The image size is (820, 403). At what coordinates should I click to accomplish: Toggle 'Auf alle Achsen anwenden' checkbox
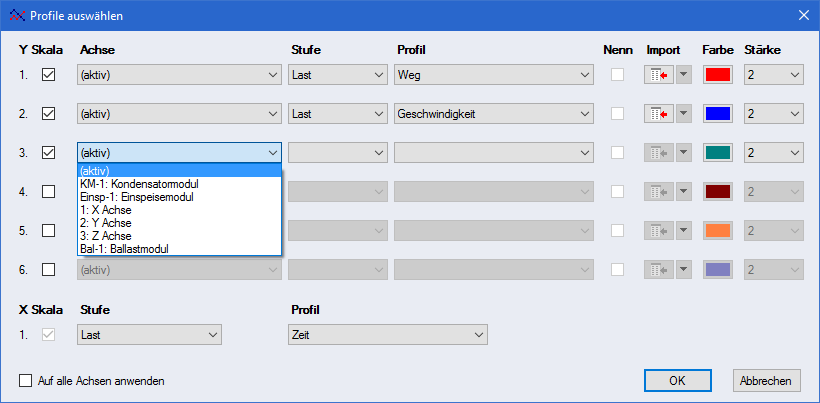(x=26, y=381)
